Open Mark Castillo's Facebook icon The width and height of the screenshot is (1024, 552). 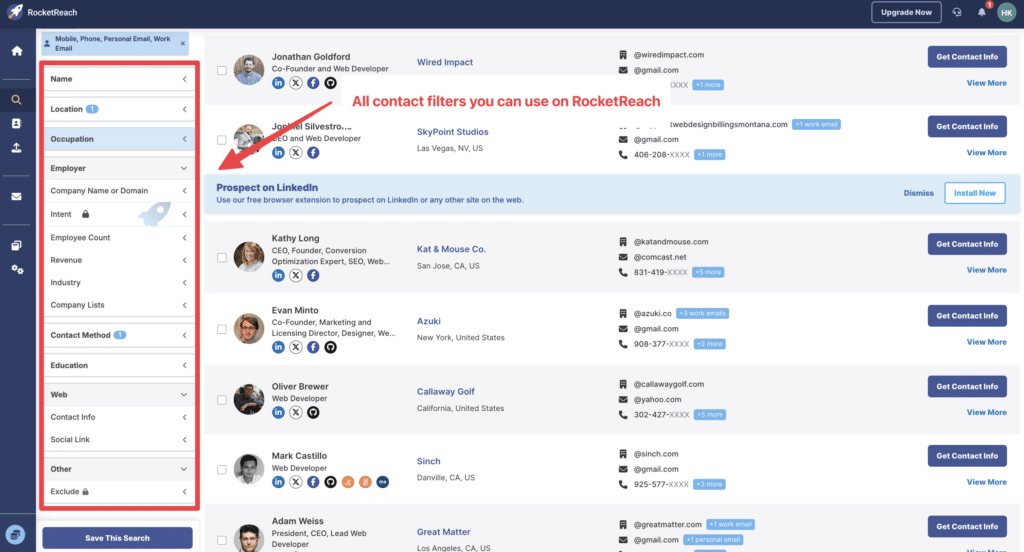313,482
